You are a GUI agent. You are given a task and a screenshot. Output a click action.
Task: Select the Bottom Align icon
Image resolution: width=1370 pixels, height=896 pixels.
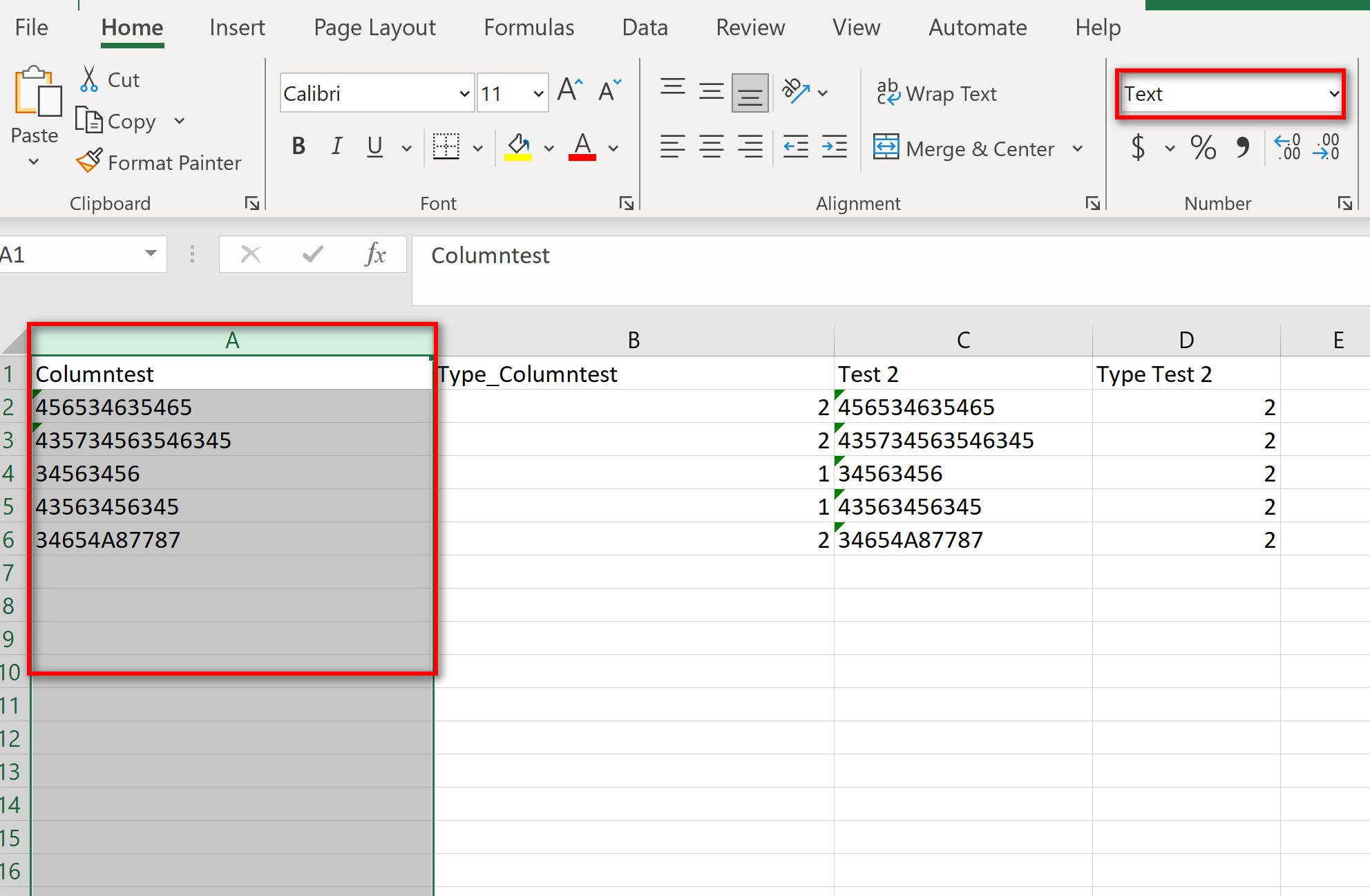coord(750,92)
